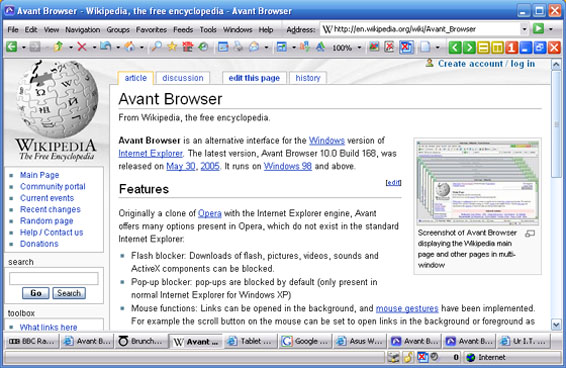
Task: Switch to BBC Ra... browser tab
Action: point(32,341)
